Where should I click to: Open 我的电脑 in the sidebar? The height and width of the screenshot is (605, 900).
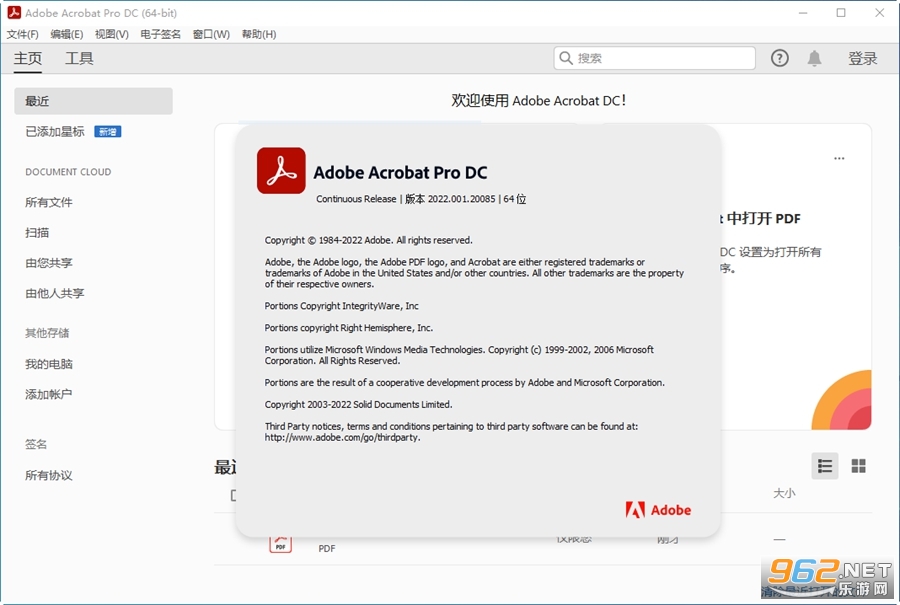(x=49, y=364)
